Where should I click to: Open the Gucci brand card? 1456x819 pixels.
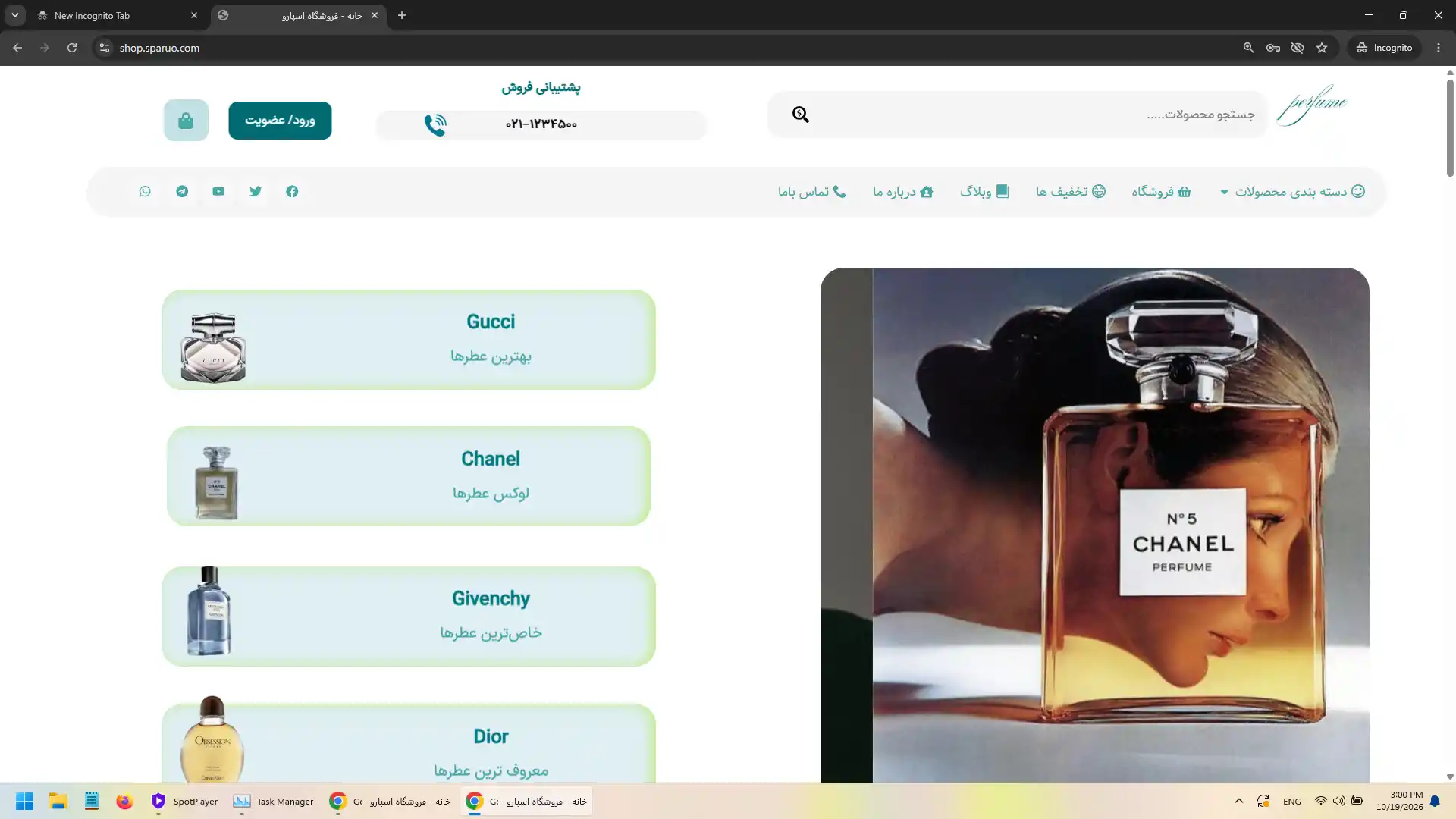[x=409, y=340]
